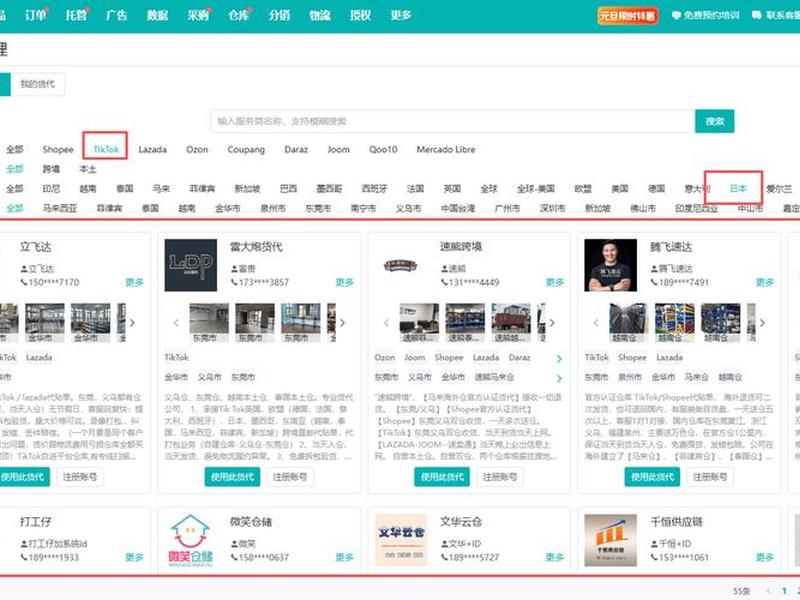Open the 仓库 top navigation item
Image resolution: width=800 pixels, height=600 pixels.
(x=239, y=15)
